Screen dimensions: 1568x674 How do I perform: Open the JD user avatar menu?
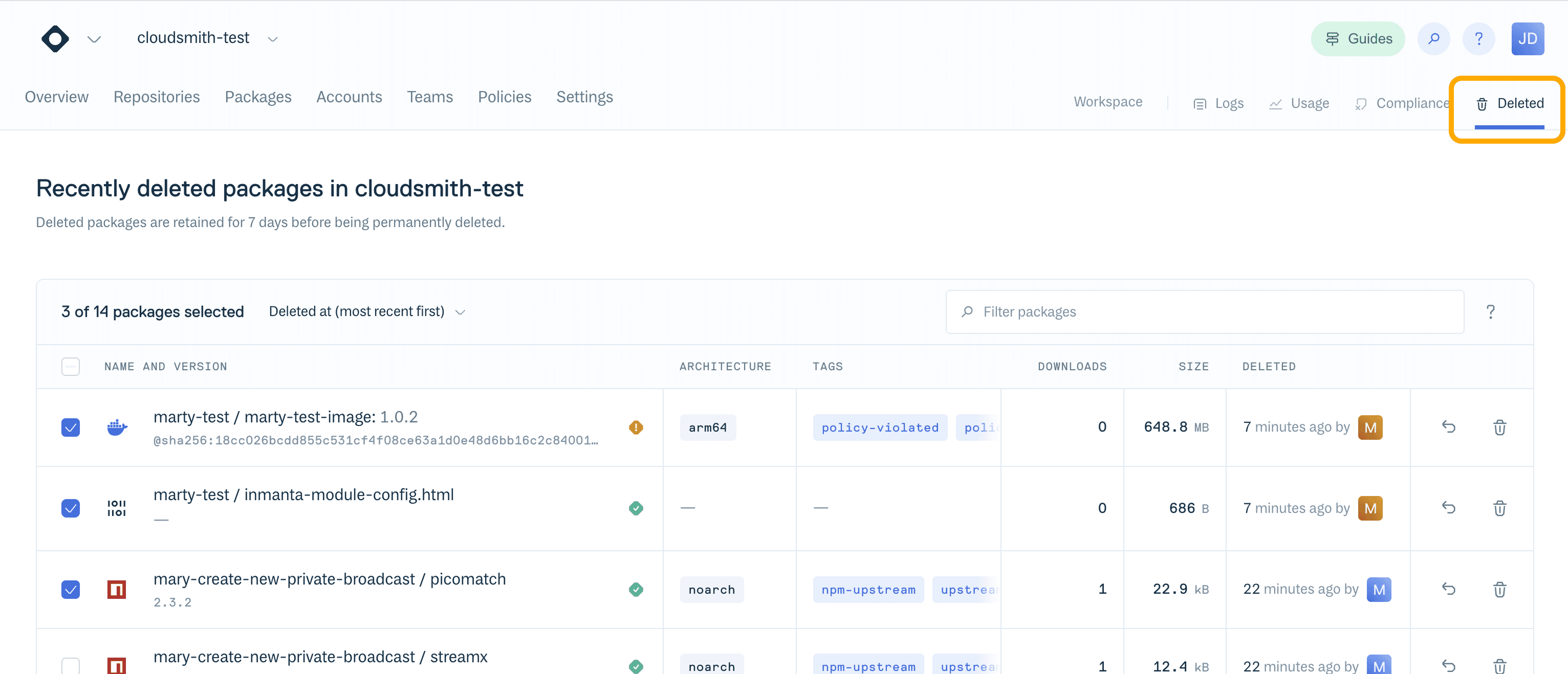1528,38
